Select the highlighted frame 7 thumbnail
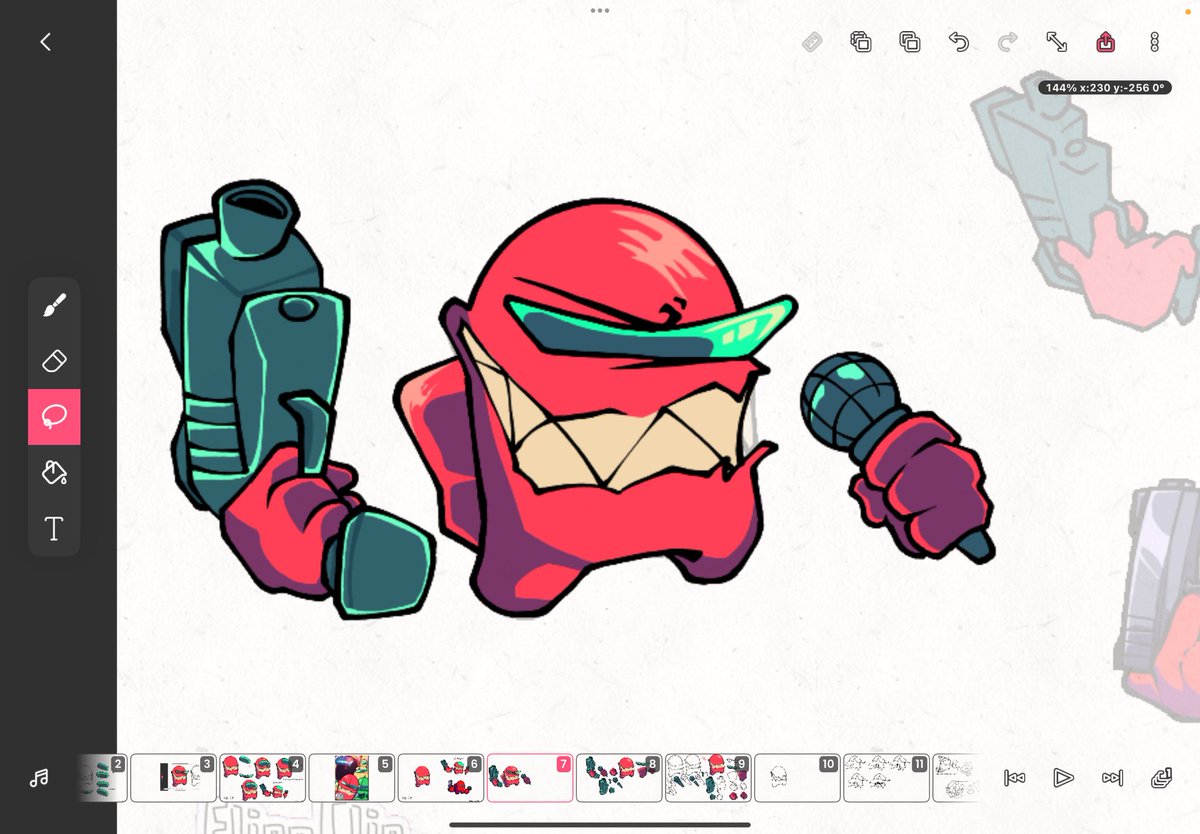Viewport: 1200px width, 834px height. [x=530, y=778]
